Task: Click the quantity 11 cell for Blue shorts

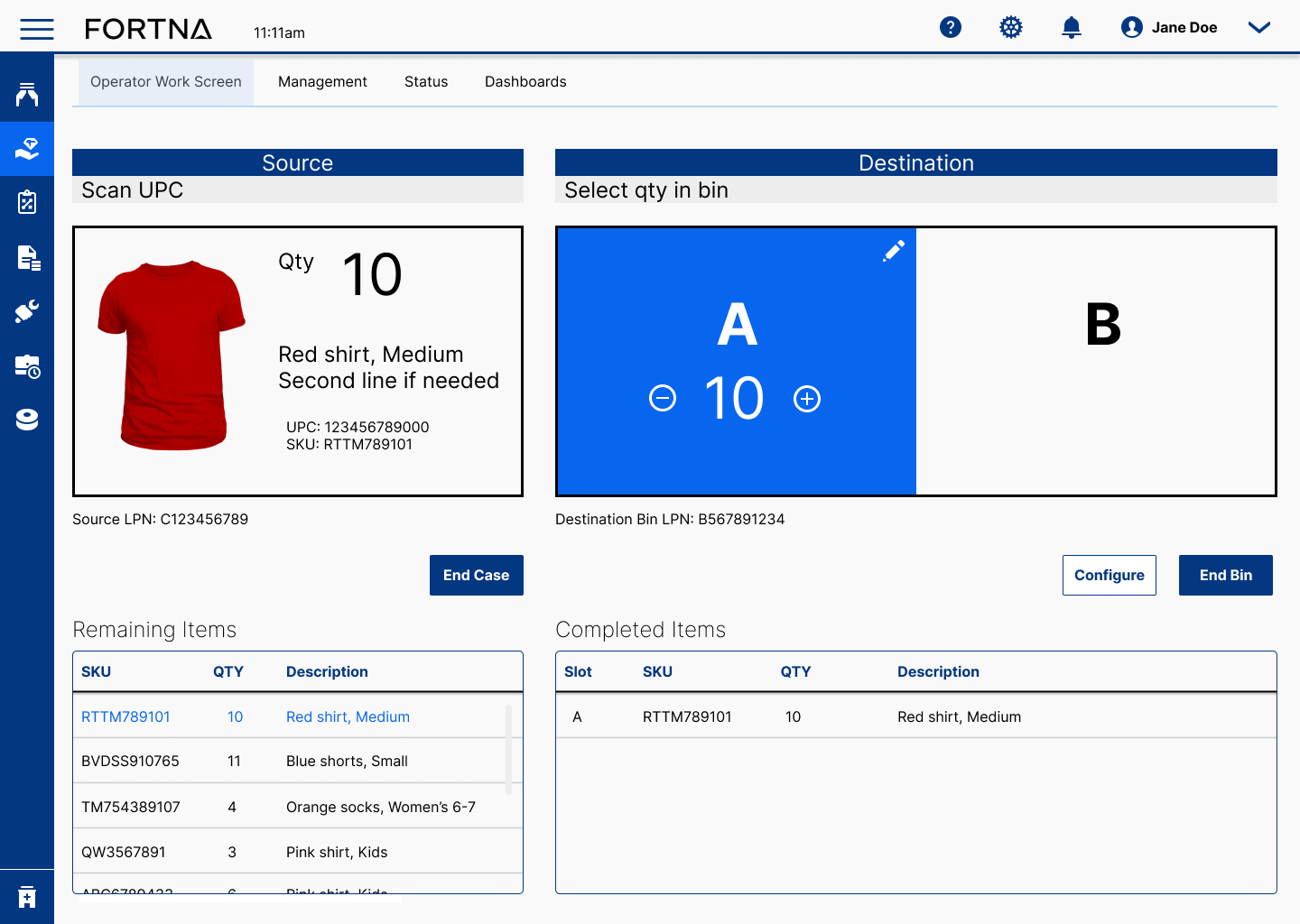Action: [x=234, y=761]
